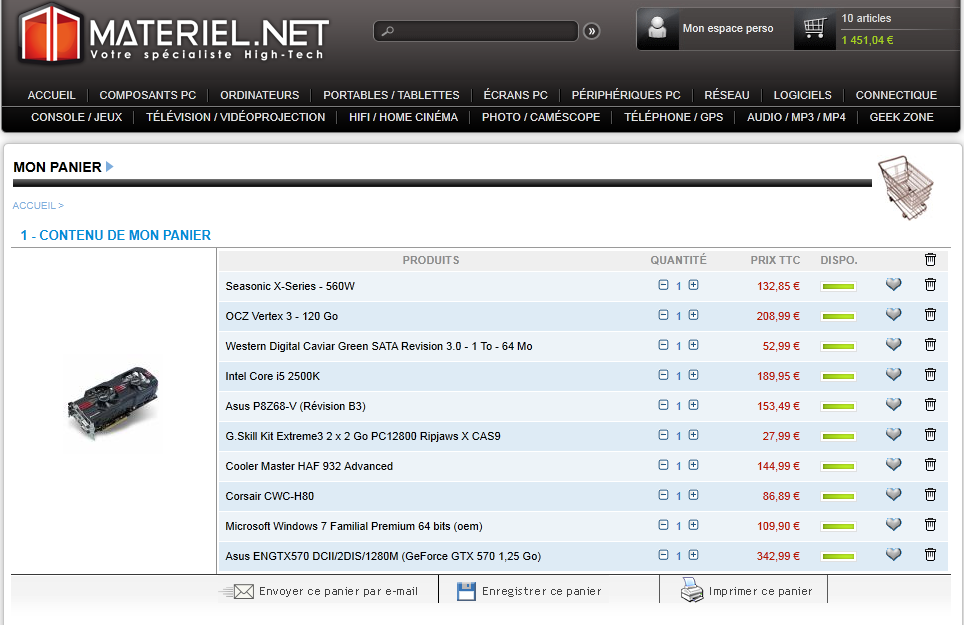
Task: Click the Materiel.net logo
Action: point(173,34)
